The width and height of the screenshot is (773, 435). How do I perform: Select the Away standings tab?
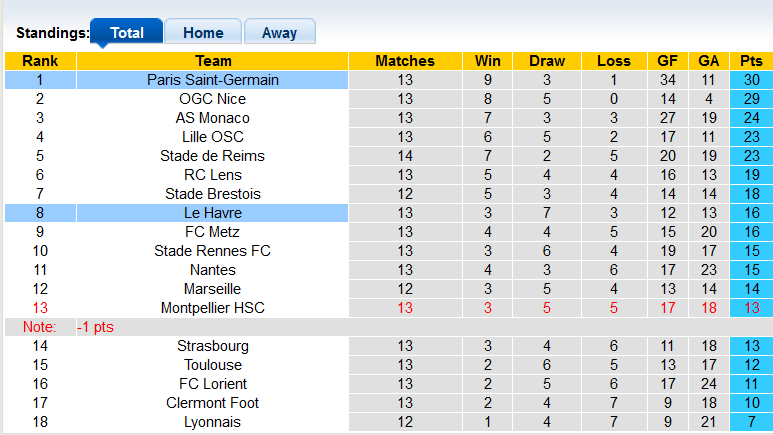(279, 32)
